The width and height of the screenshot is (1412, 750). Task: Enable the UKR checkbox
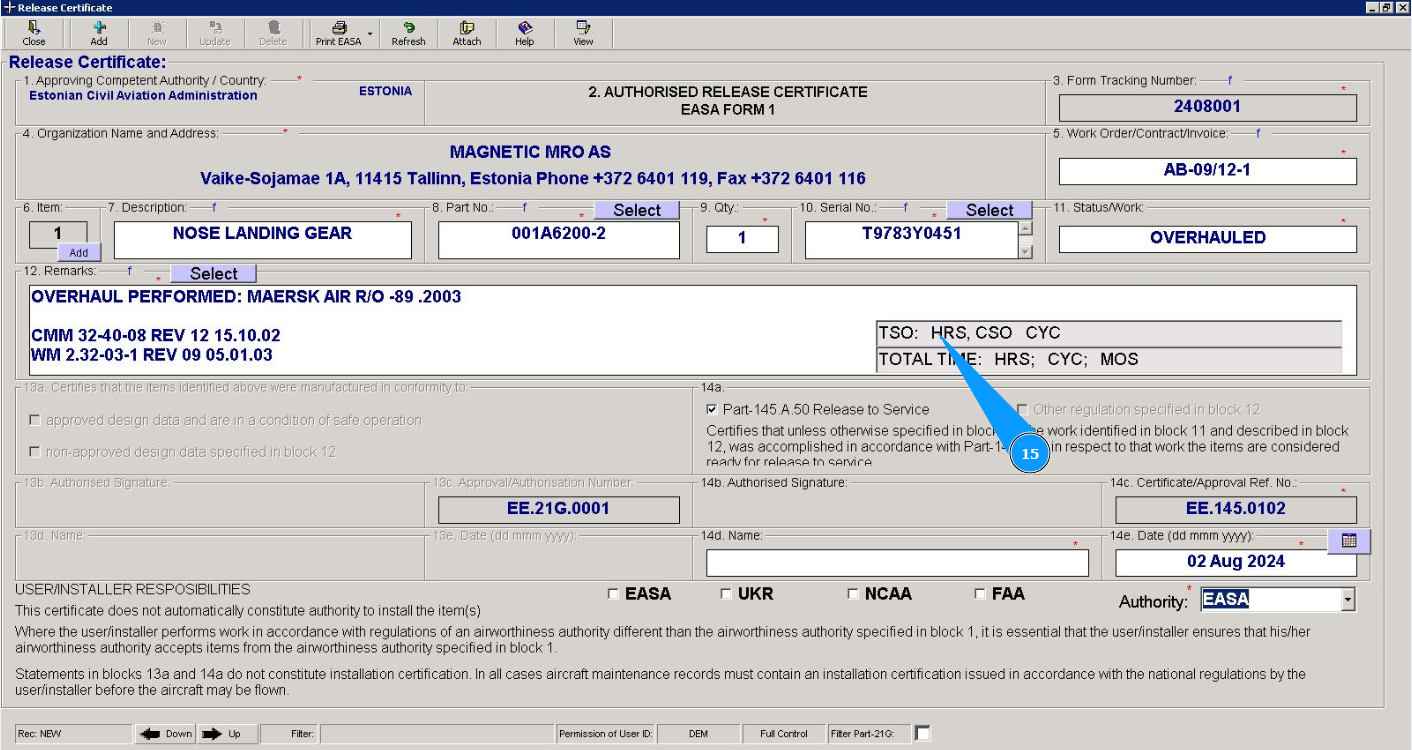pos(726,594)
